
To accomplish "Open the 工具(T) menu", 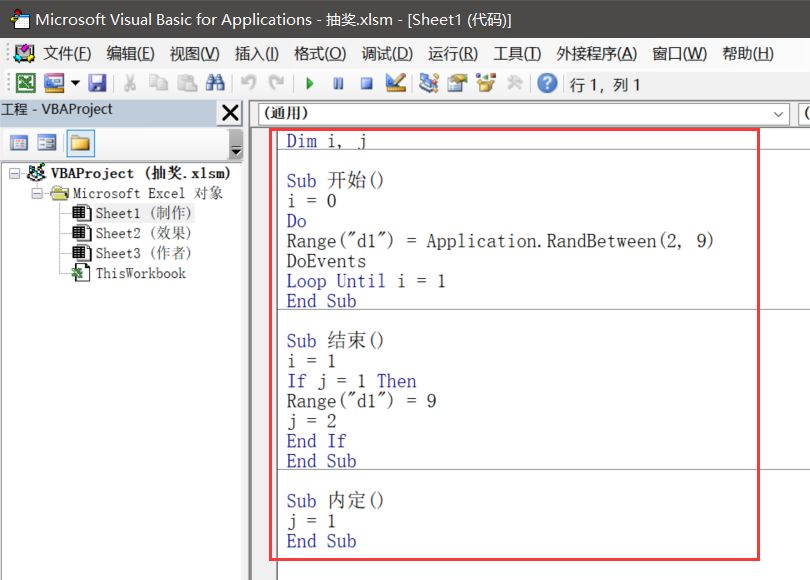I will tap(517, 54).
